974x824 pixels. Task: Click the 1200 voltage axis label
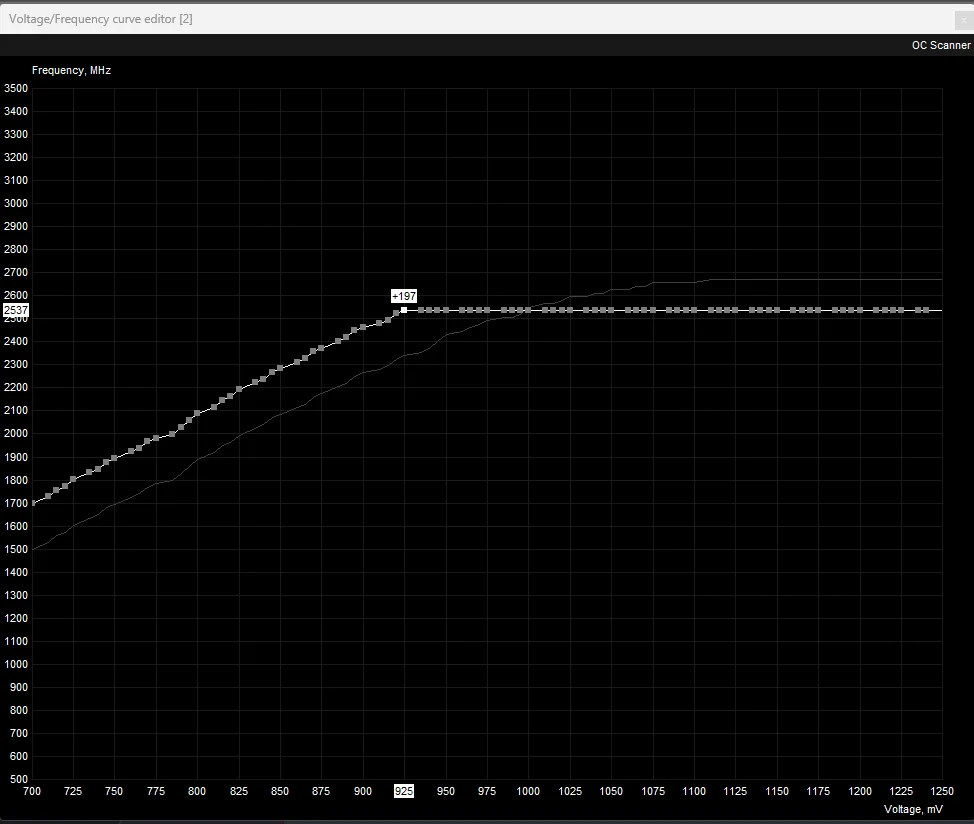860,791
